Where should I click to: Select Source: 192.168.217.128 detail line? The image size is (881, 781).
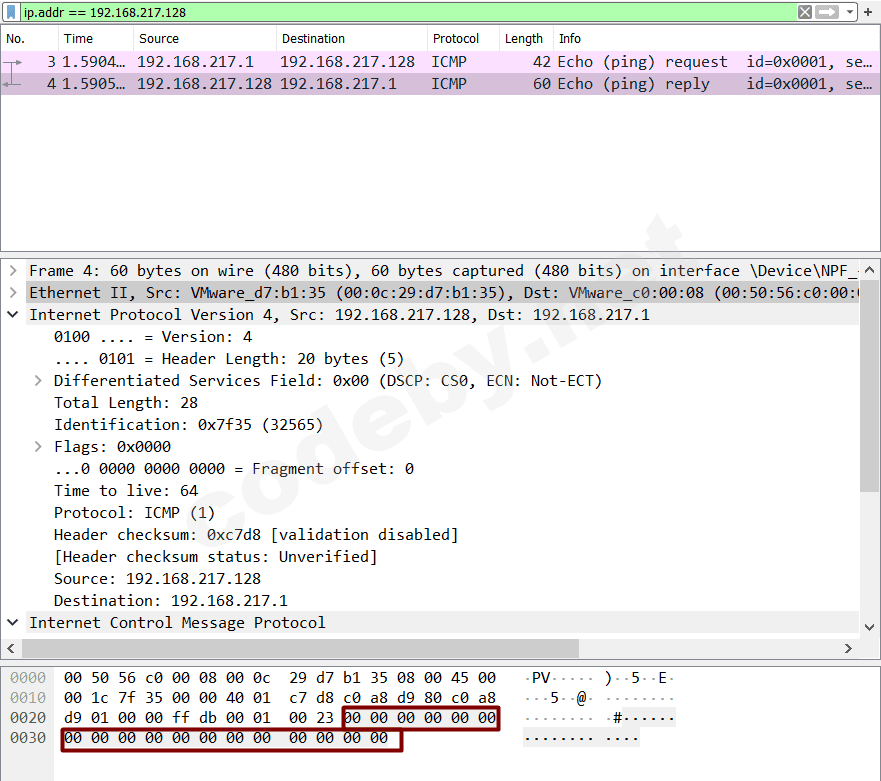[157, 579]
